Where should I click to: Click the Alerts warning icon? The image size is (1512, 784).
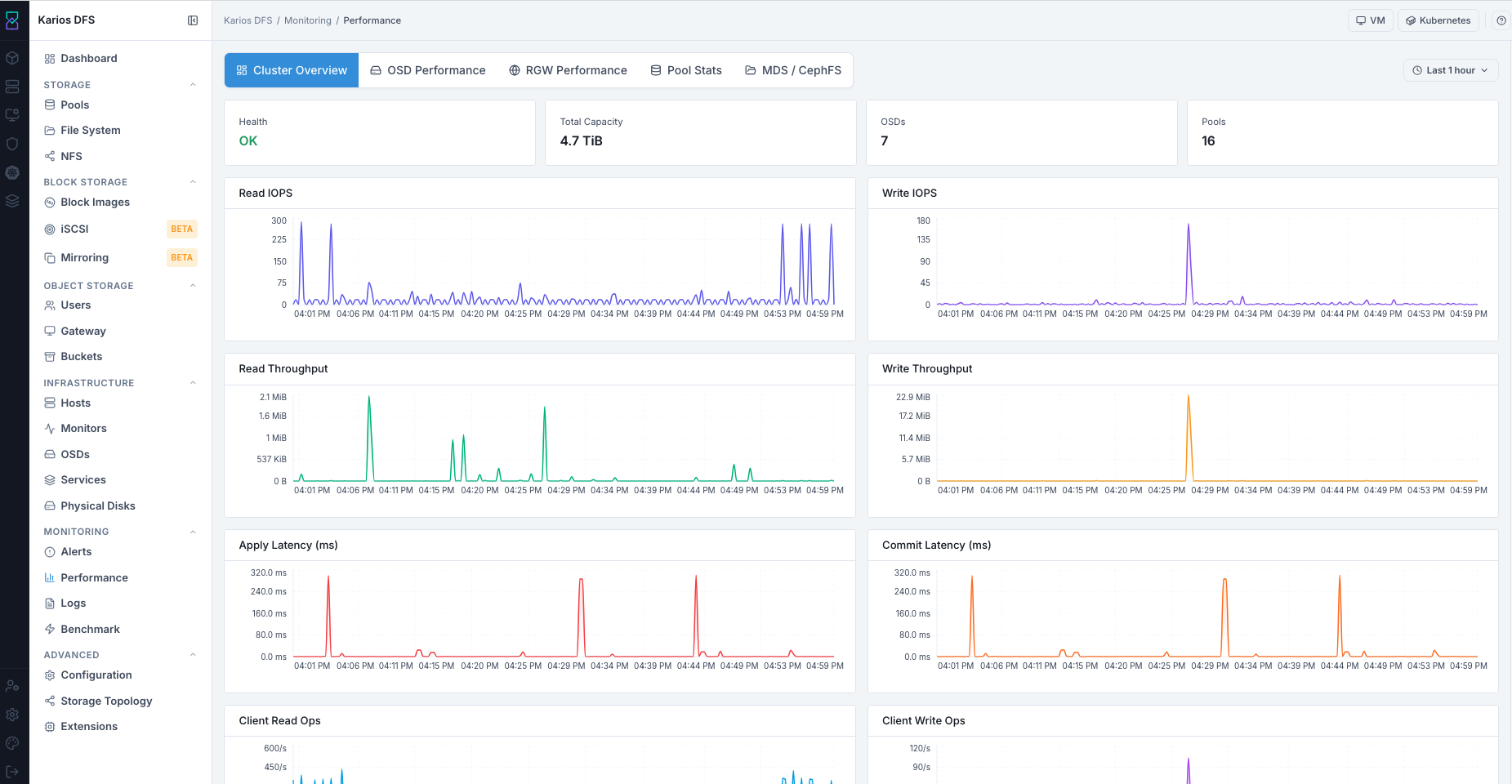(50, 552)
